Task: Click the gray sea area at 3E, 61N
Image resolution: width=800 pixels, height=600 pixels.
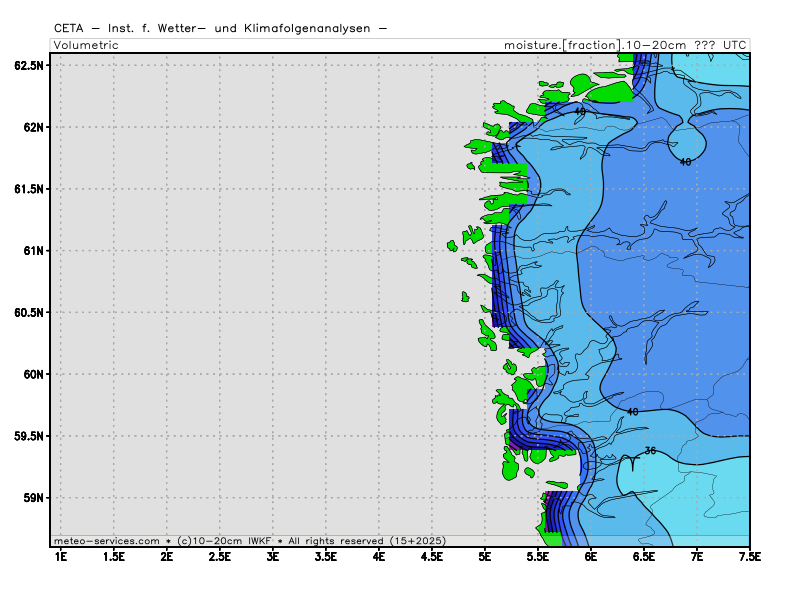Action: point(273,250)
